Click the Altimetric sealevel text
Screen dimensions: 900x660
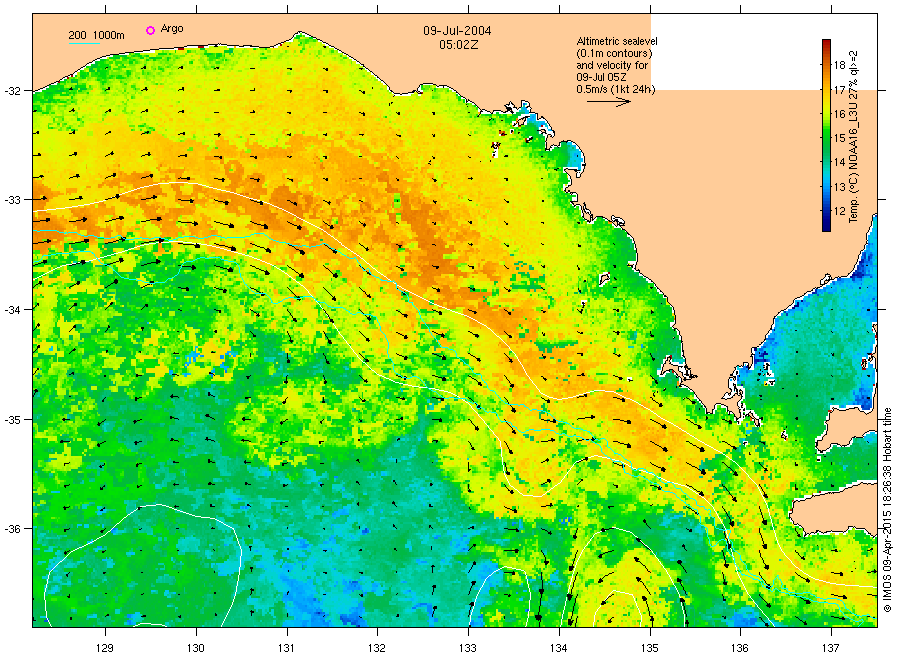(617, 41)
